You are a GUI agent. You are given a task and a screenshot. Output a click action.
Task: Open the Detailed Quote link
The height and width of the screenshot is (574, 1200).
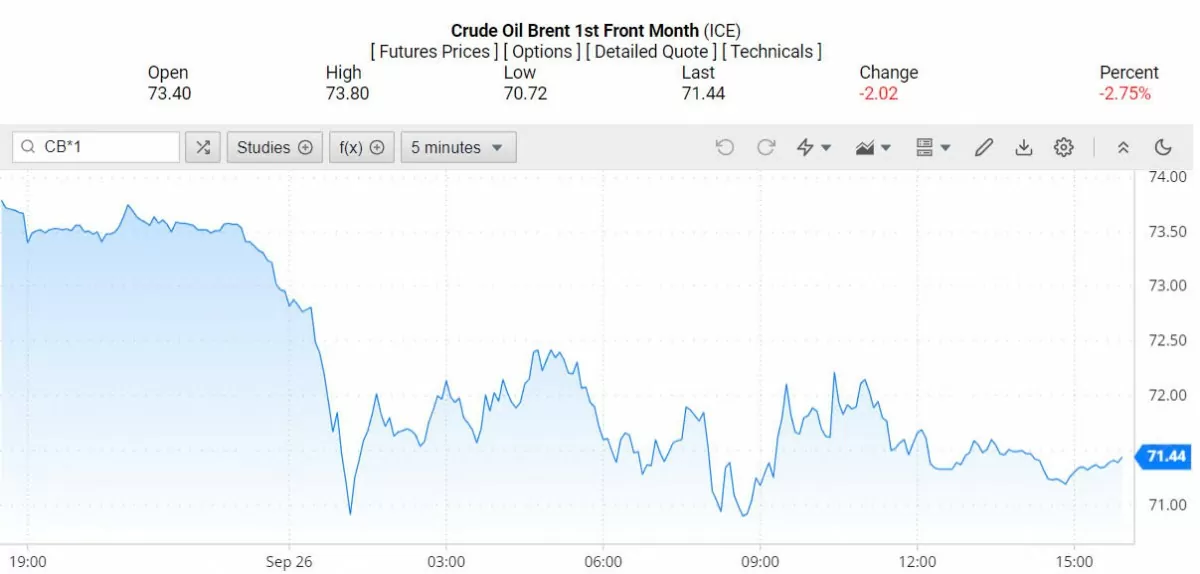[651, 51]
